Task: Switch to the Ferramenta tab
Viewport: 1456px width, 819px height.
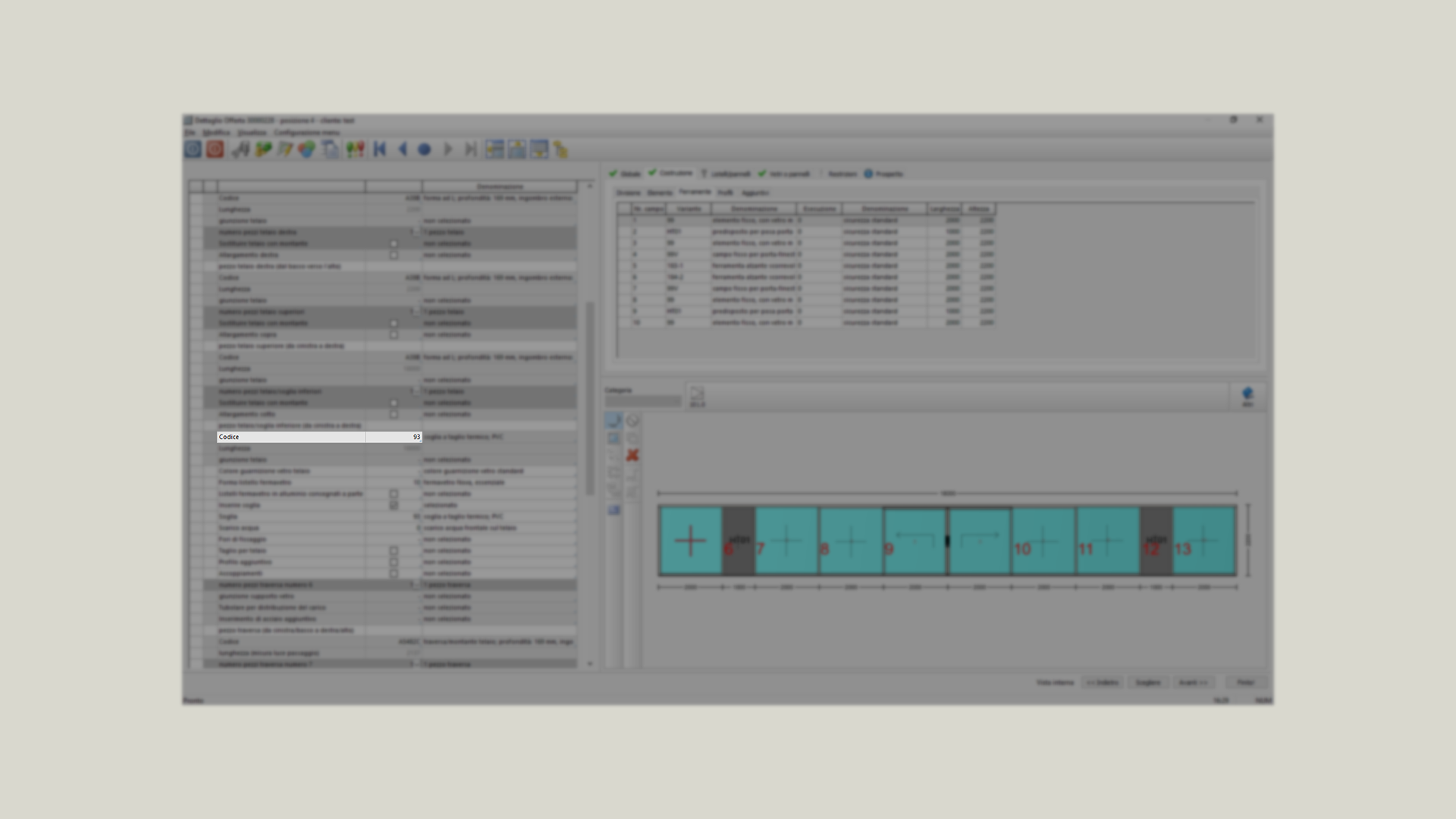Action: [x=695, y=193]
